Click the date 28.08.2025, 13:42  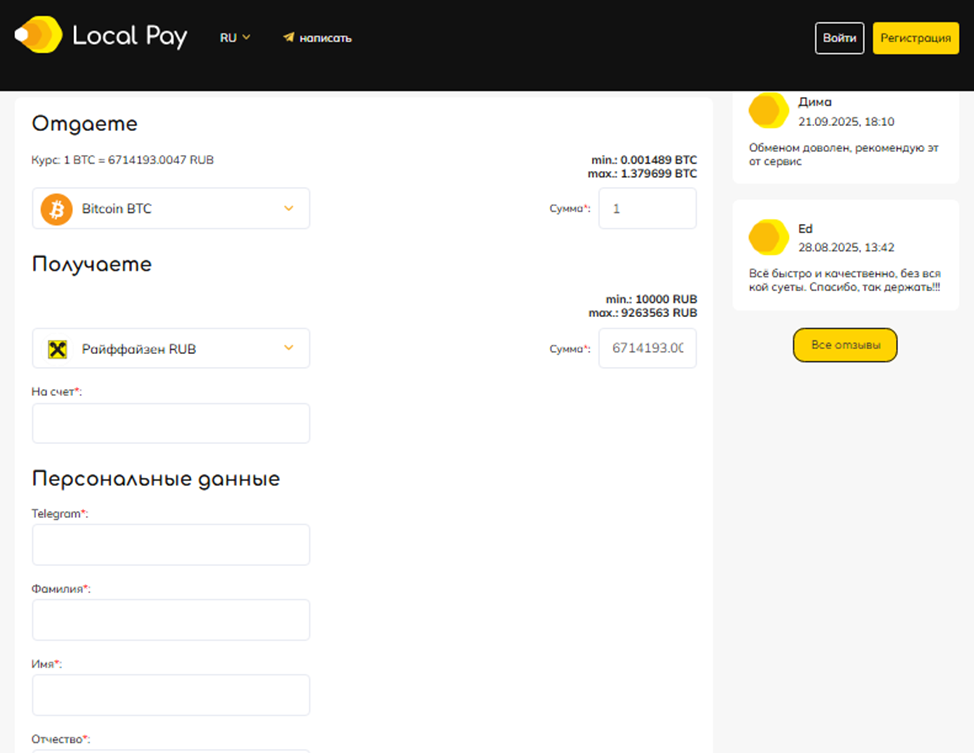click(846, 247)
